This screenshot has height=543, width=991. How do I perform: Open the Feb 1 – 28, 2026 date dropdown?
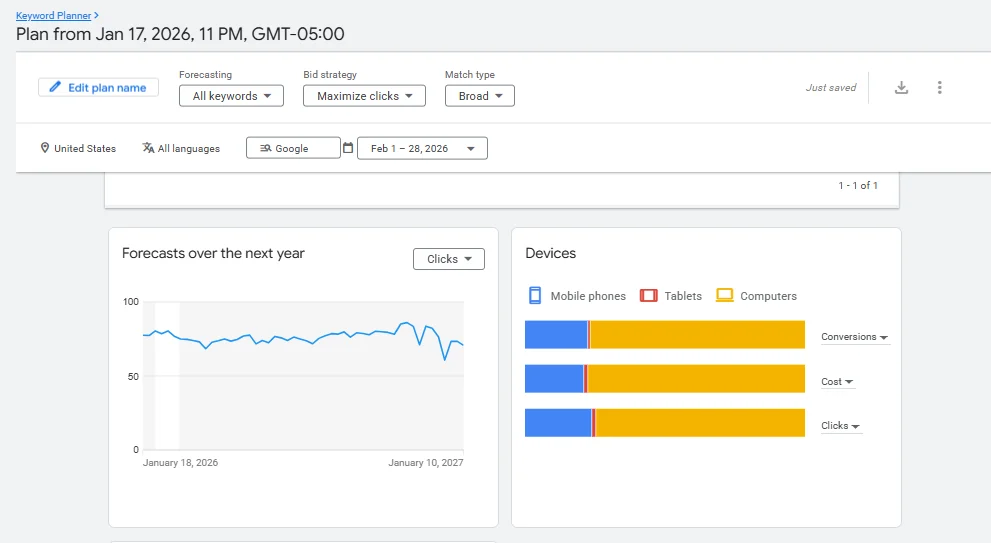(422, 148)
